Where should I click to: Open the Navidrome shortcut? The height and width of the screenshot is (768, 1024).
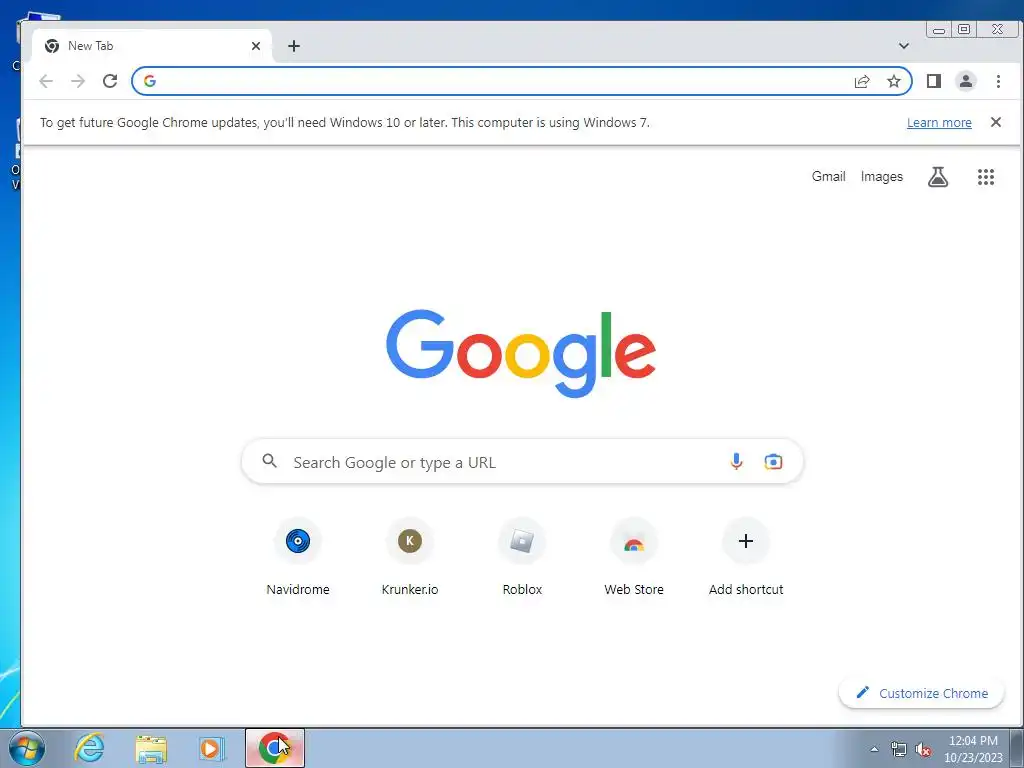coord(298,556)
